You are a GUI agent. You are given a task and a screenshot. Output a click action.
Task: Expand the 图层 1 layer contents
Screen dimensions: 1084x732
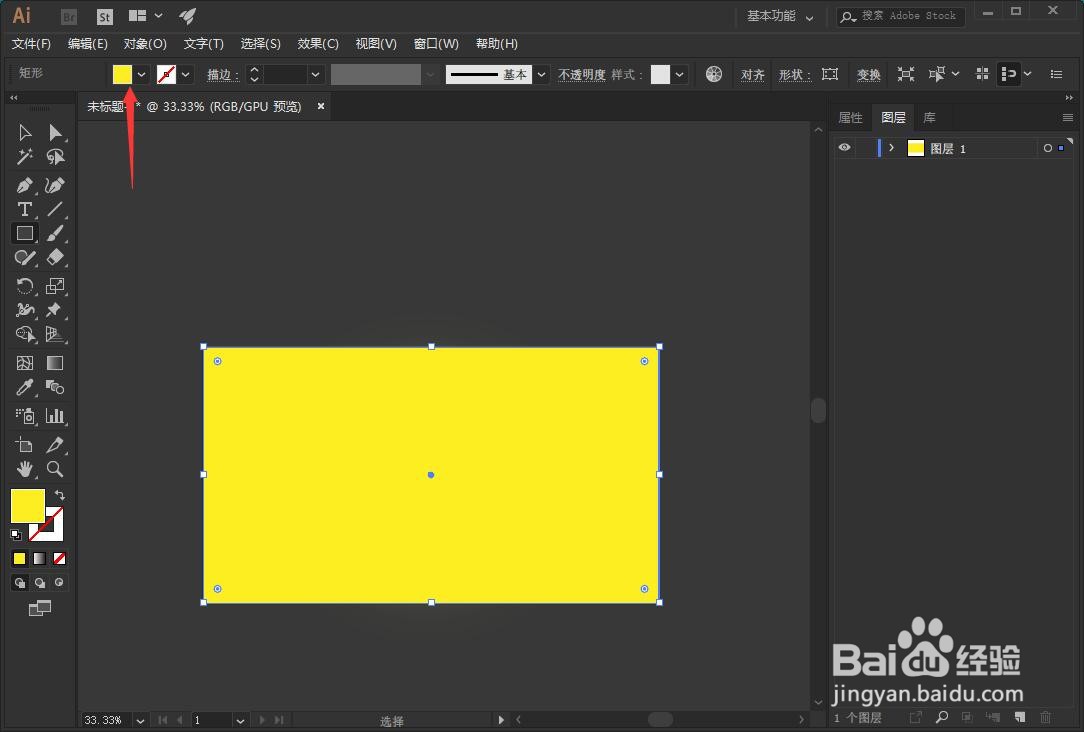tap(892, 148)
